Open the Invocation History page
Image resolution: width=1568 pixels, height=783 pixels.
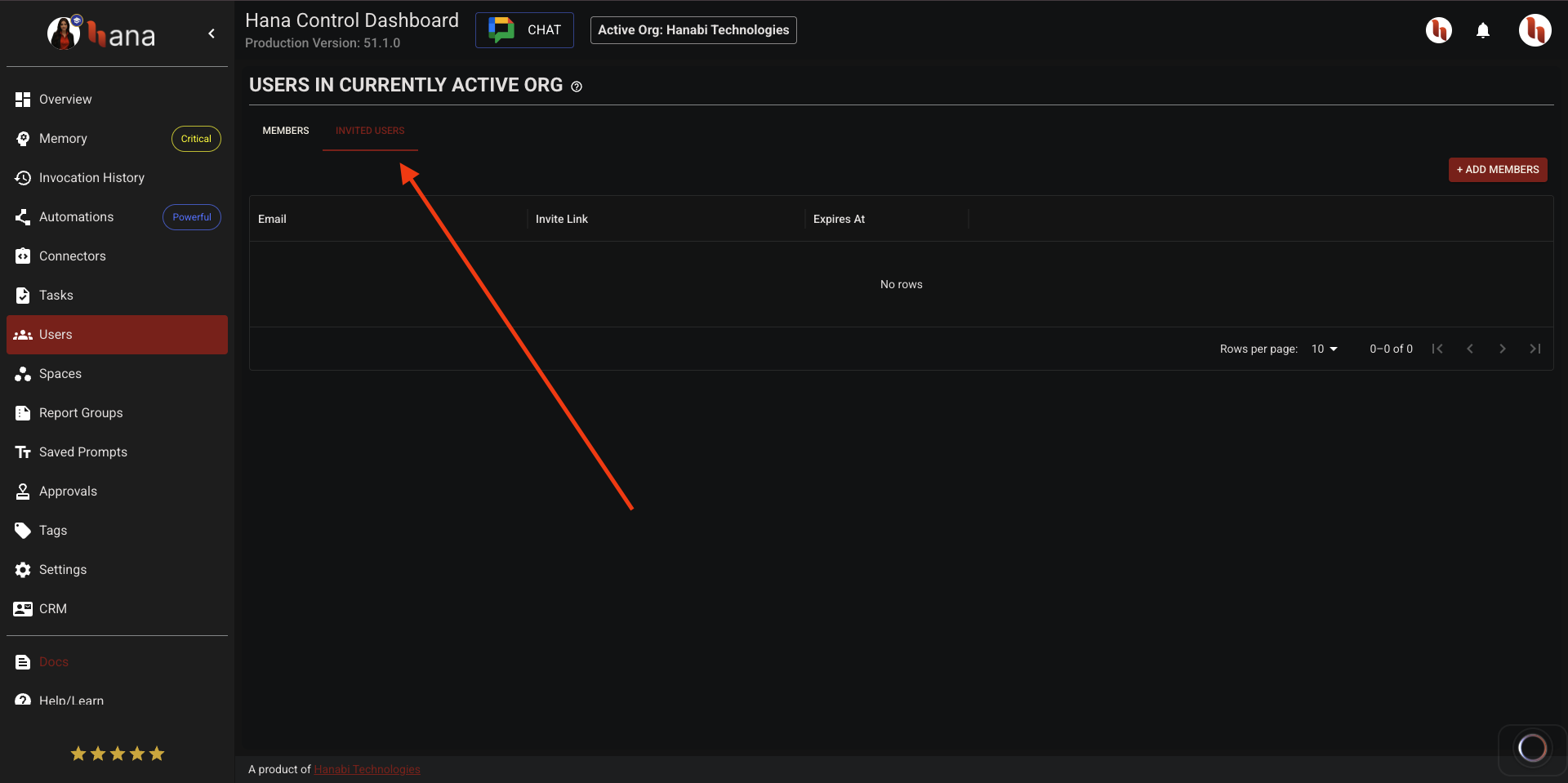[x=117, y=178]
